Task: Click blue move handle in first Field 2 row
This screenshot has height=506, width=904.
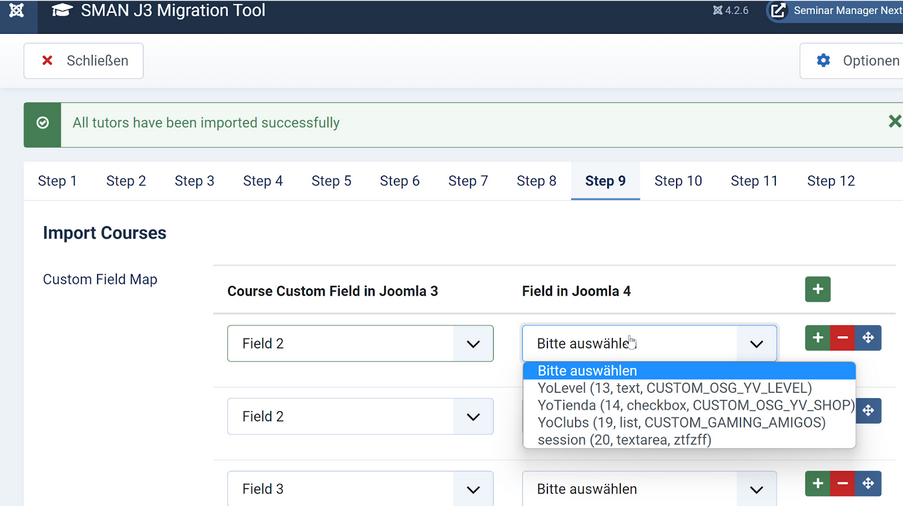Action: 868,338
